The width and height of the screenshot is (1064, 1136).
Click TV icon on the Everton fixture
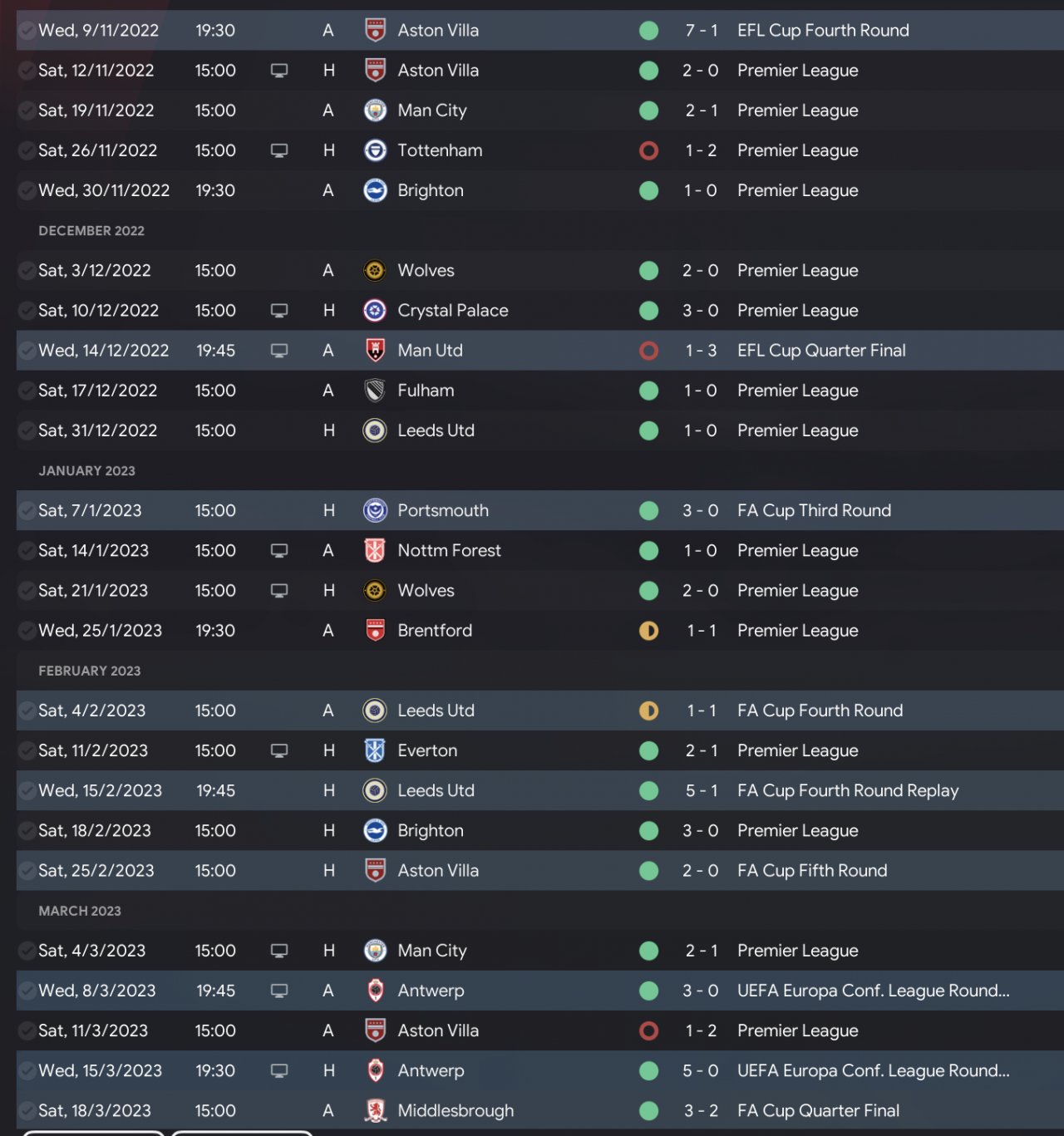279,750
